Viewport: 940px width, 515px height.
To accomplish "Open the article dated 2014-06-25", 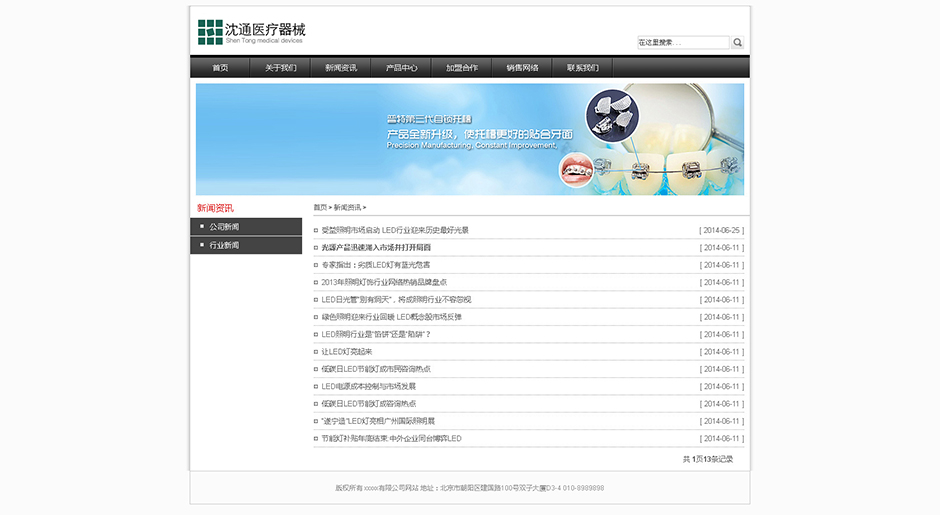I will tap(395, 230).
